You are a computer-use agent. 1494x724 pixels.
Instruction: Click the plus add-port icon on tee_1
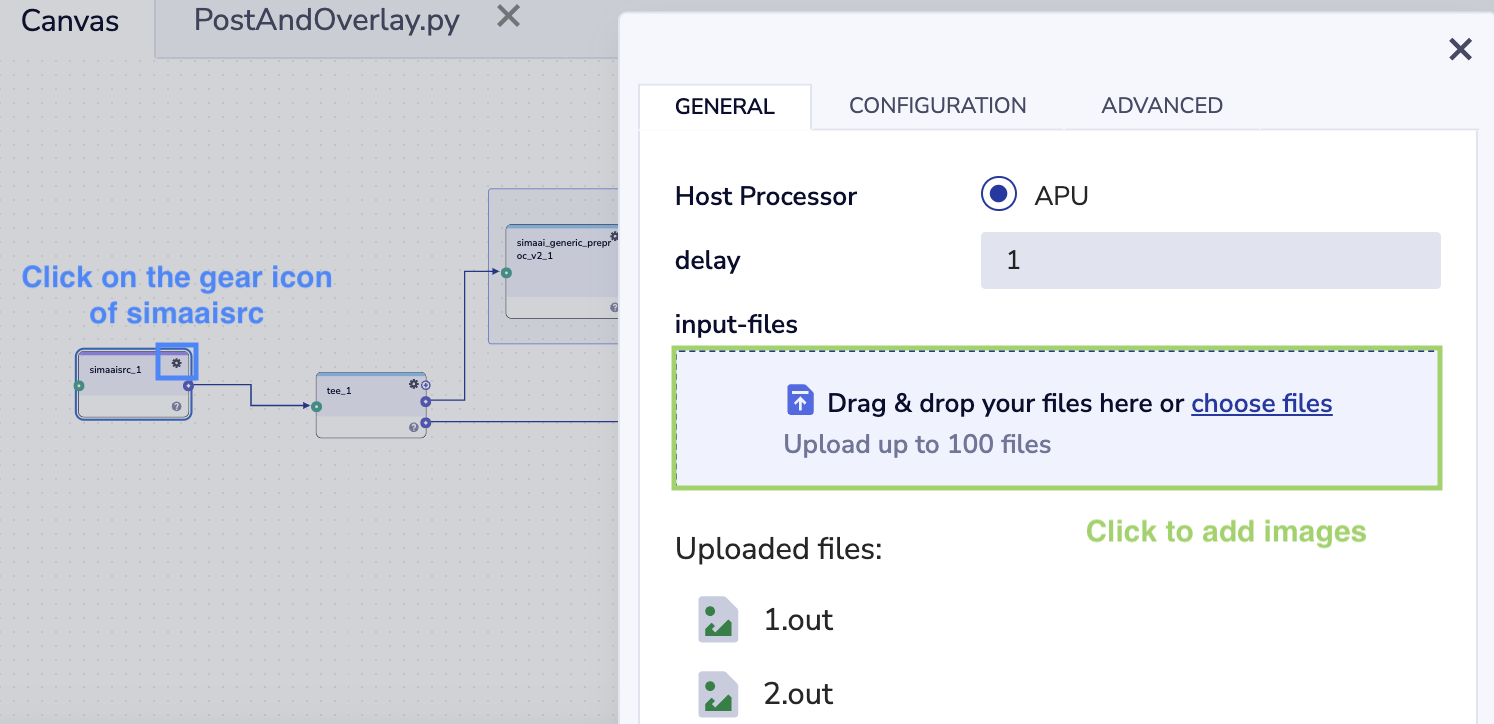pyautogui.click(x=425, y=385)
